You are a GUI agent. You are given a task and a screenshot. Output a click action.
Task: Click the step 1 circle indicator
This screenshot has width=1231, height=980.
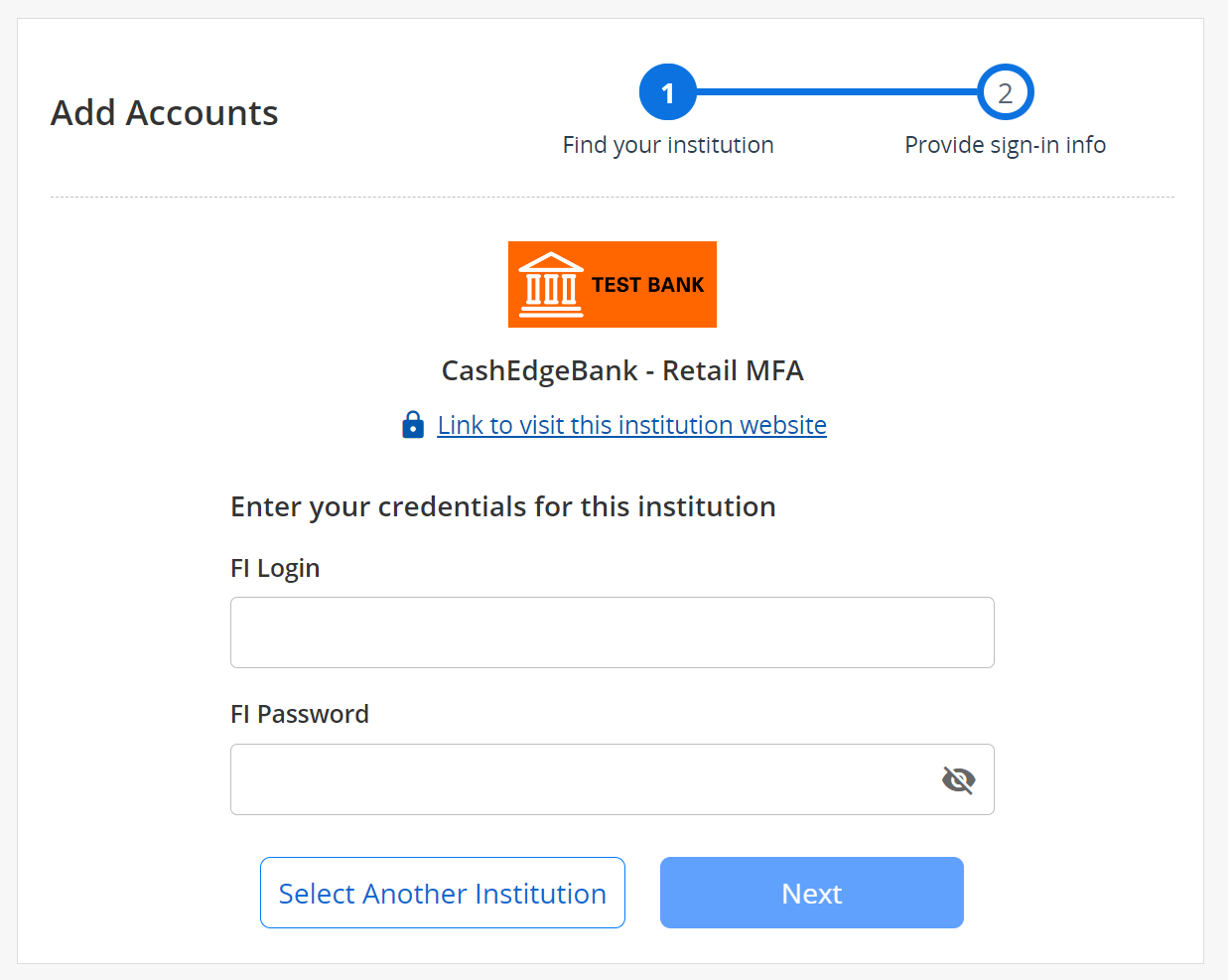[x=667, y=92]
